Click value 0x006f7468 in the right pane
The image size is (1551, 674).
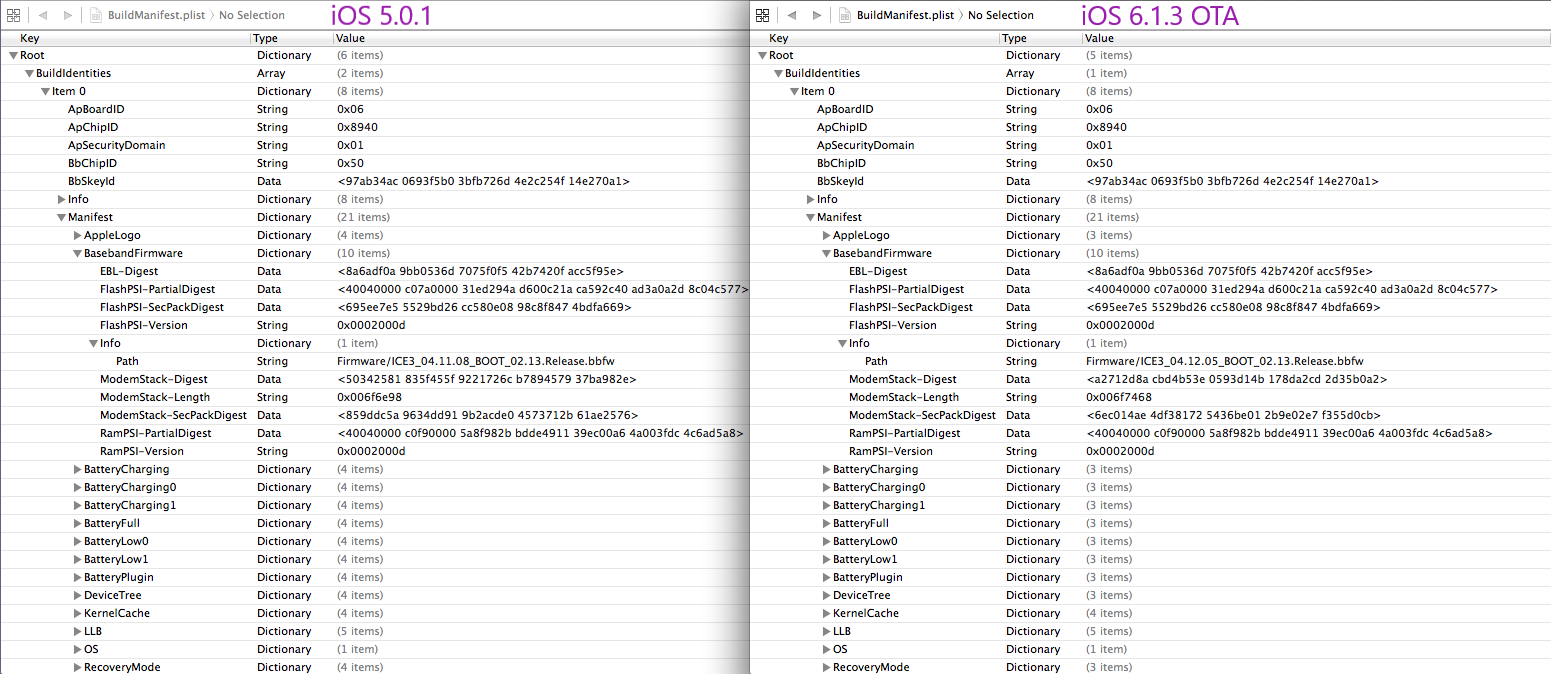pos(1119,397)
